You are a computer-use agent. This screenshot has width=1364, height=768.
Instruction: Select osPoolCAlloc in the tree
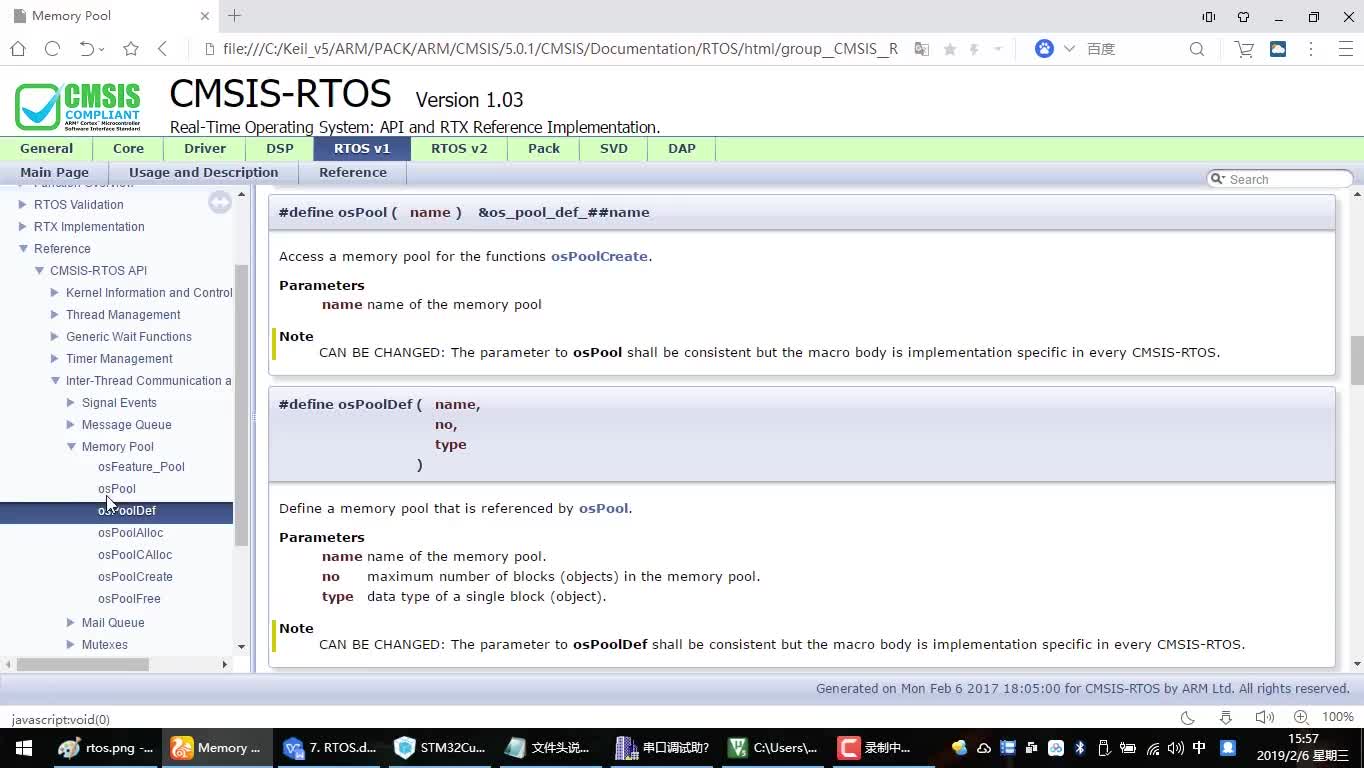135,555
